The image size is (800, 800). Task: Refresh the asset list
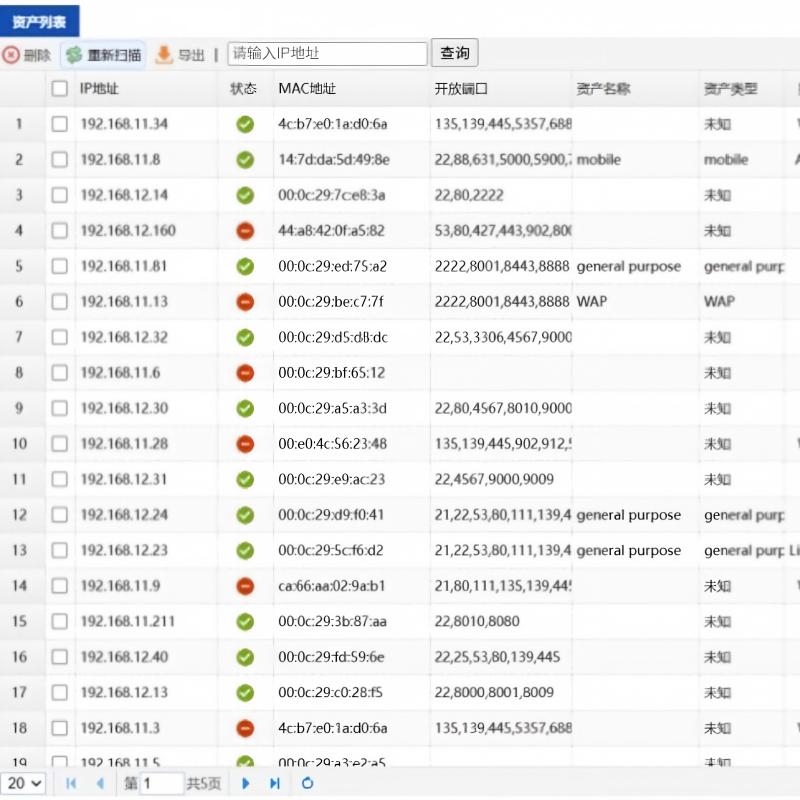[307, 783]
